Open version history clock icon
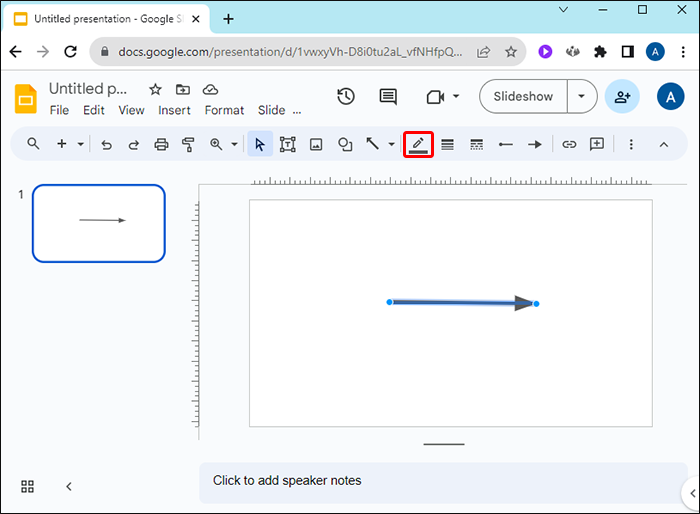Image resolution: width=700 pixels, height=514 pixels. [346, 96]
